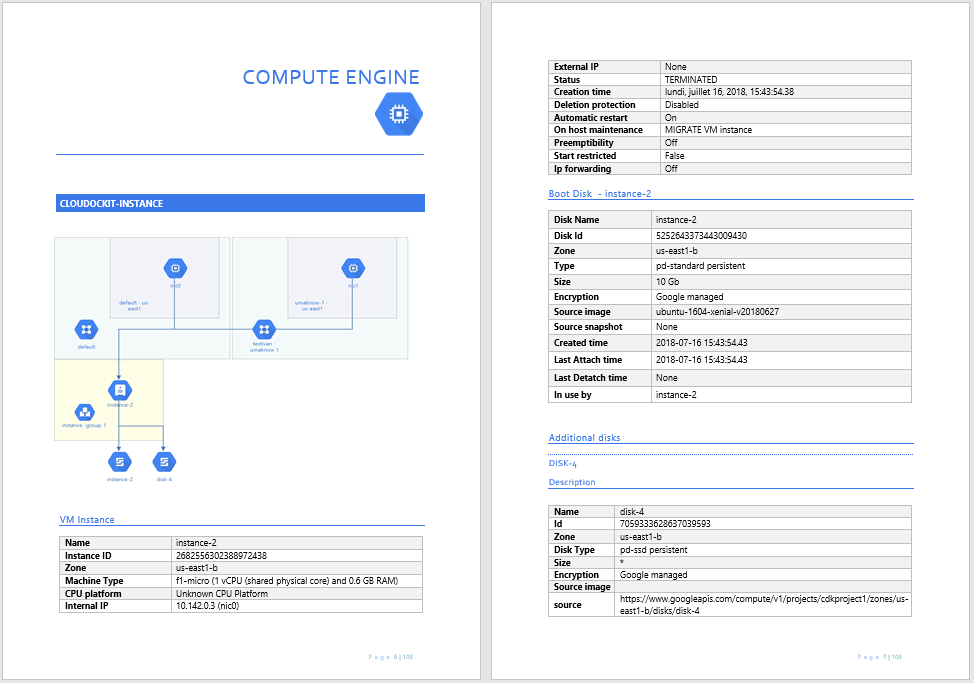
Task: Select the disk-4 icon in the diagram
Action: [164, 462]
